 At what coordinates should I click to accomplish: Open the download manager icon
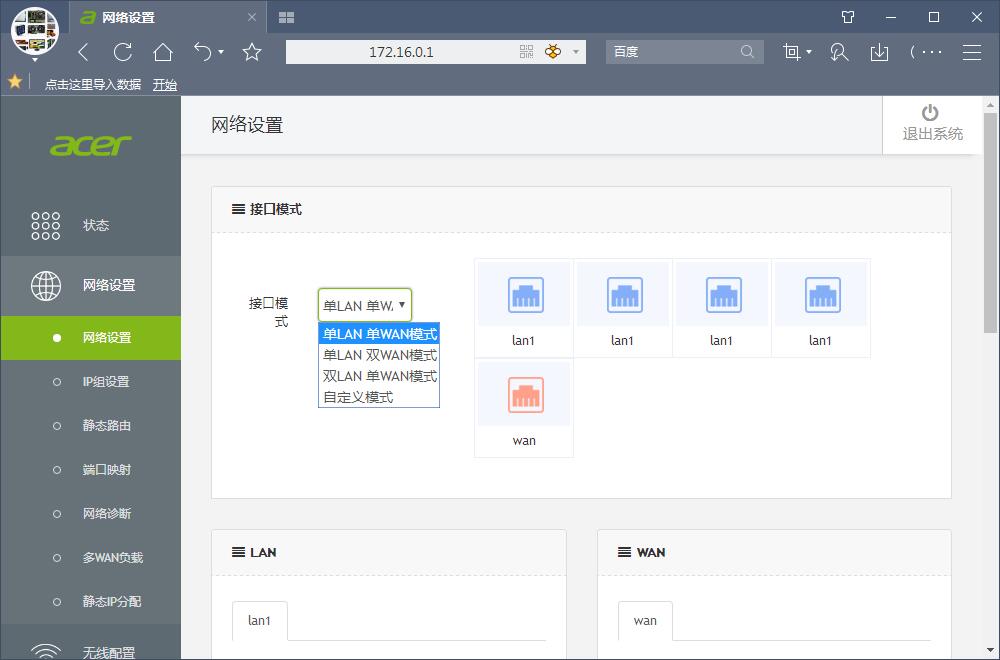879,52
